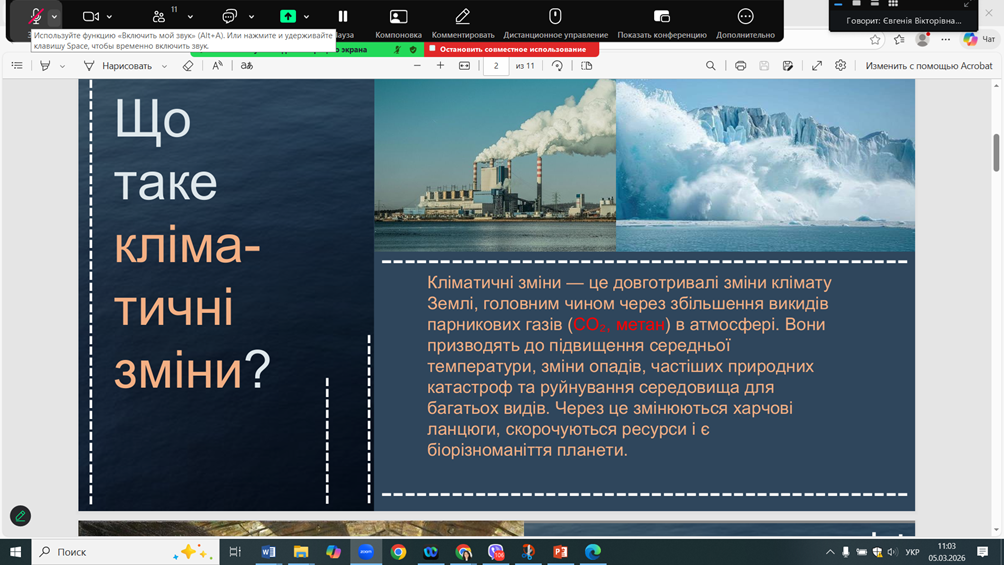Click Показать конференцию icon
This screenshot has width=1004, height=565.
[x=661, y=16]
